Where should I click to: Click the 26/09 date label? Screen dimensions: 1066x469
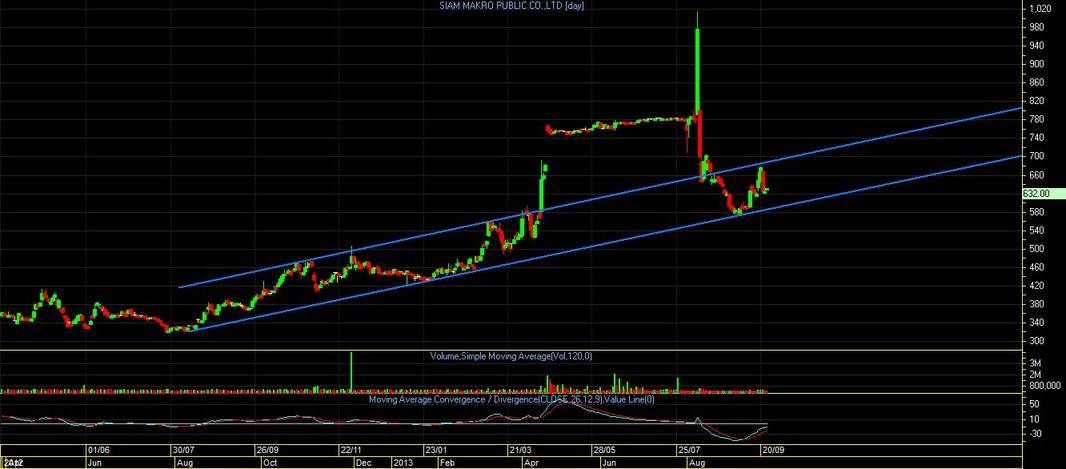click(267, 450)
